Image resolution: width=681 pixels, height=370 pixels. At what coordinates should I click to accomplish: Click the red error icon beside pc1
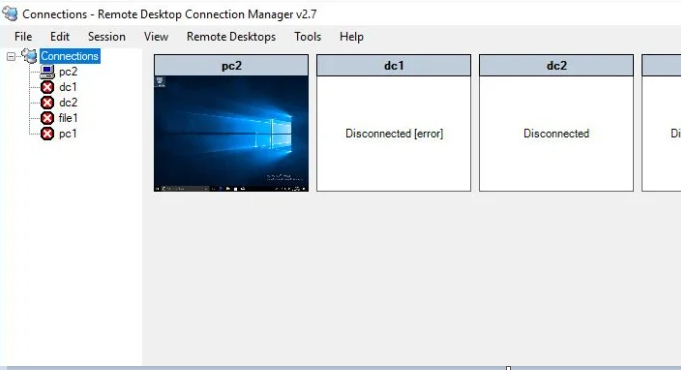(x=47, y=133)
